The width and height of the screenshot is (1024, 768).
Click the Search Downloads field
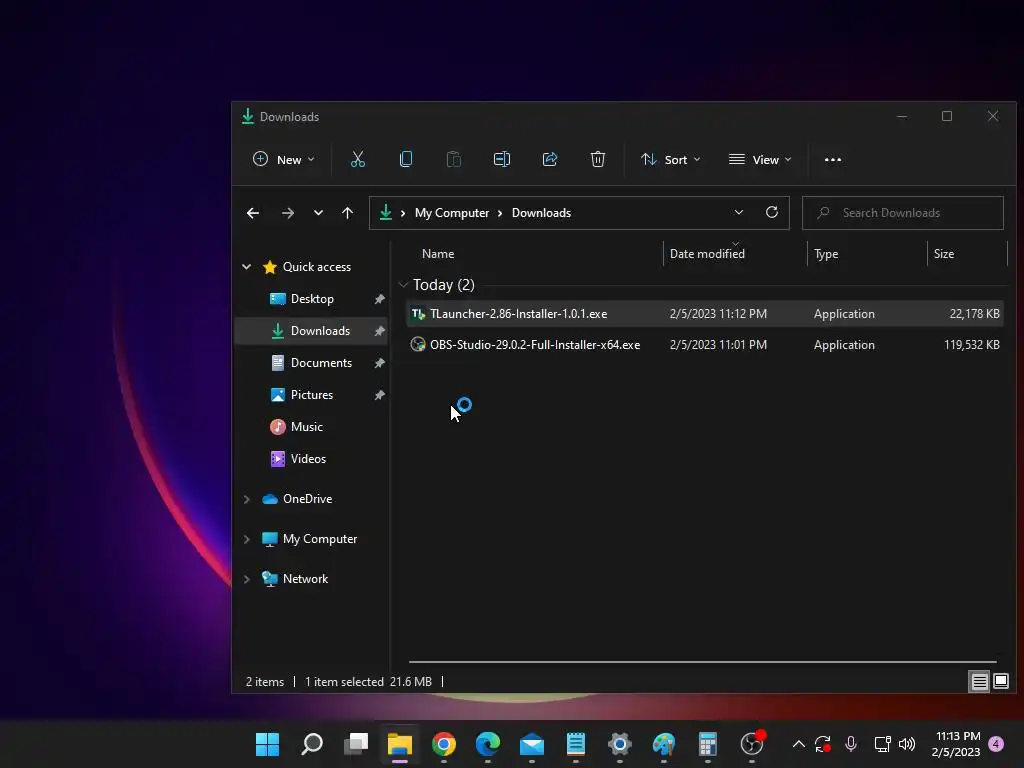[x=903, y=213]
